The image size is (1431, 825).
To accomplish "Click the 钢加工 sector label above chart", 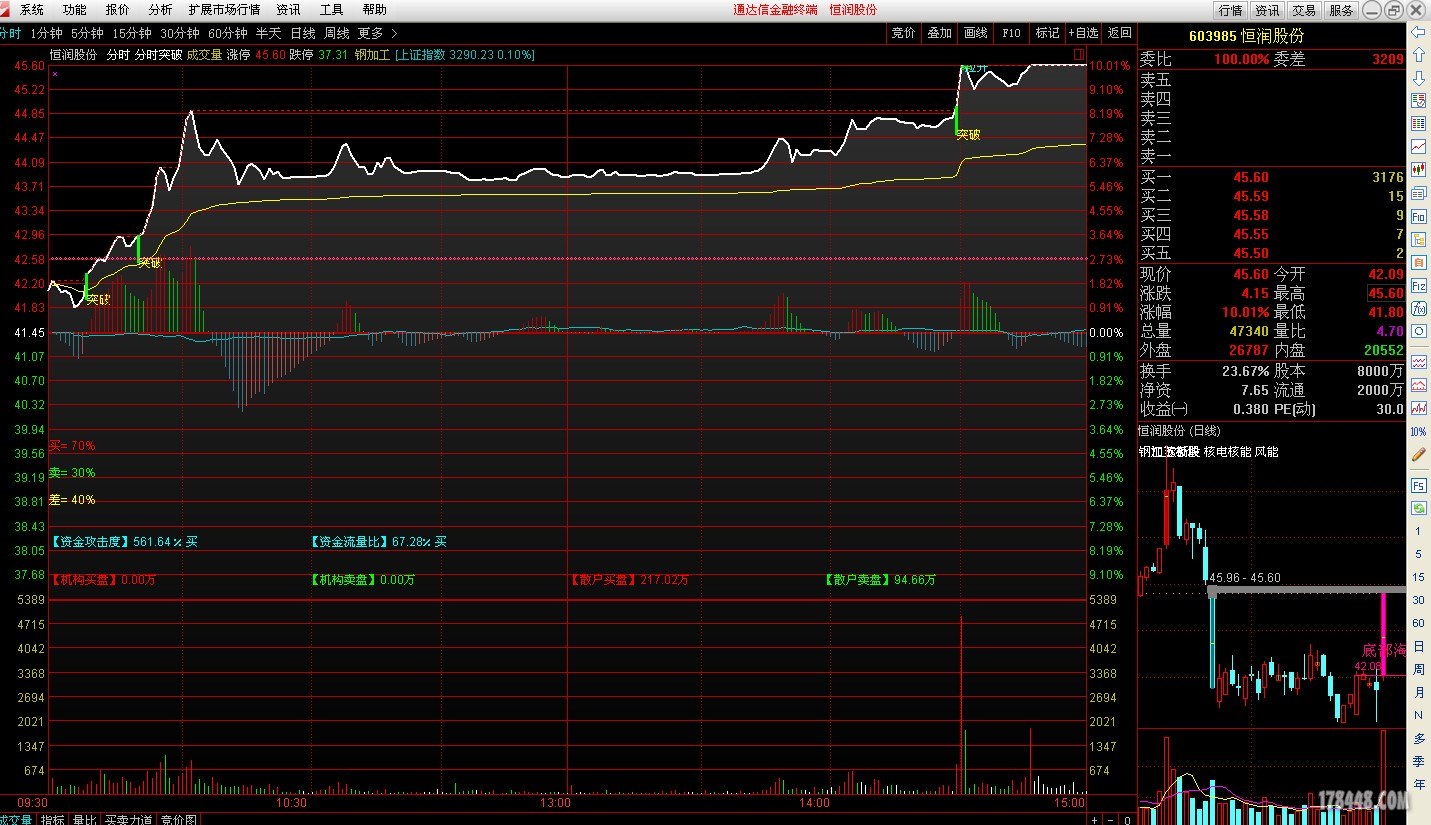I will [372, 55].
